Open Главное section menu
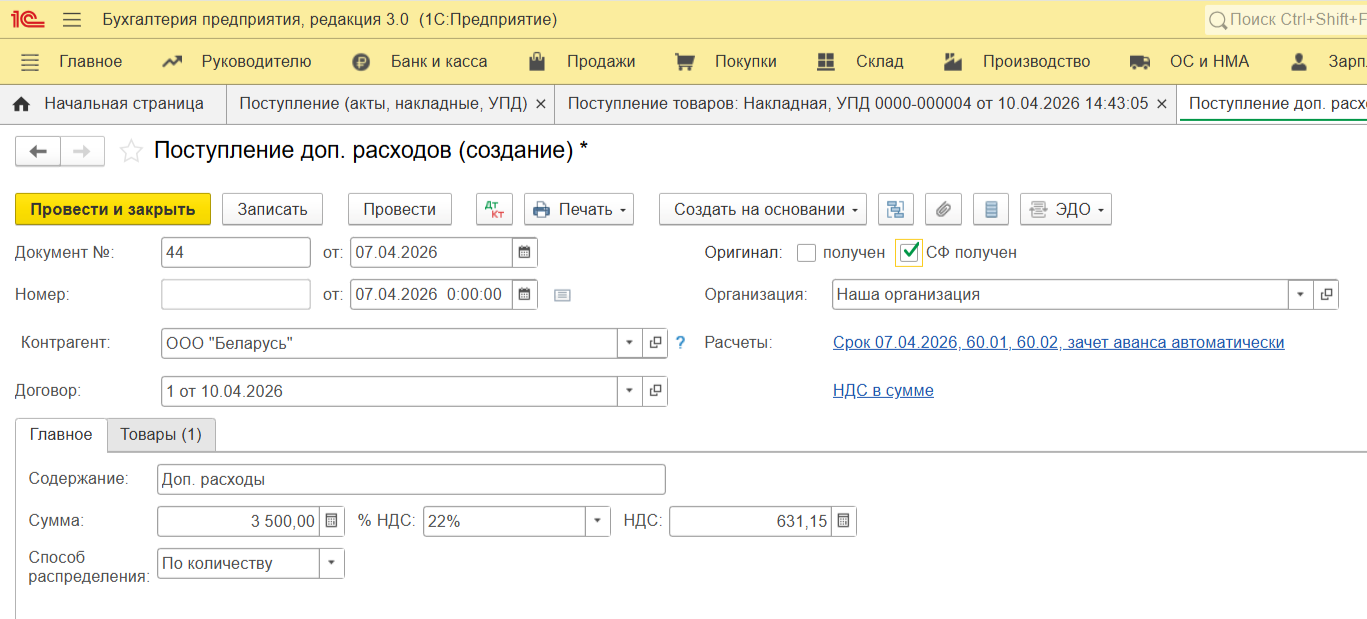Viewport: 1367px width, 619px height. pyautogui.click(x=90, y=62)
